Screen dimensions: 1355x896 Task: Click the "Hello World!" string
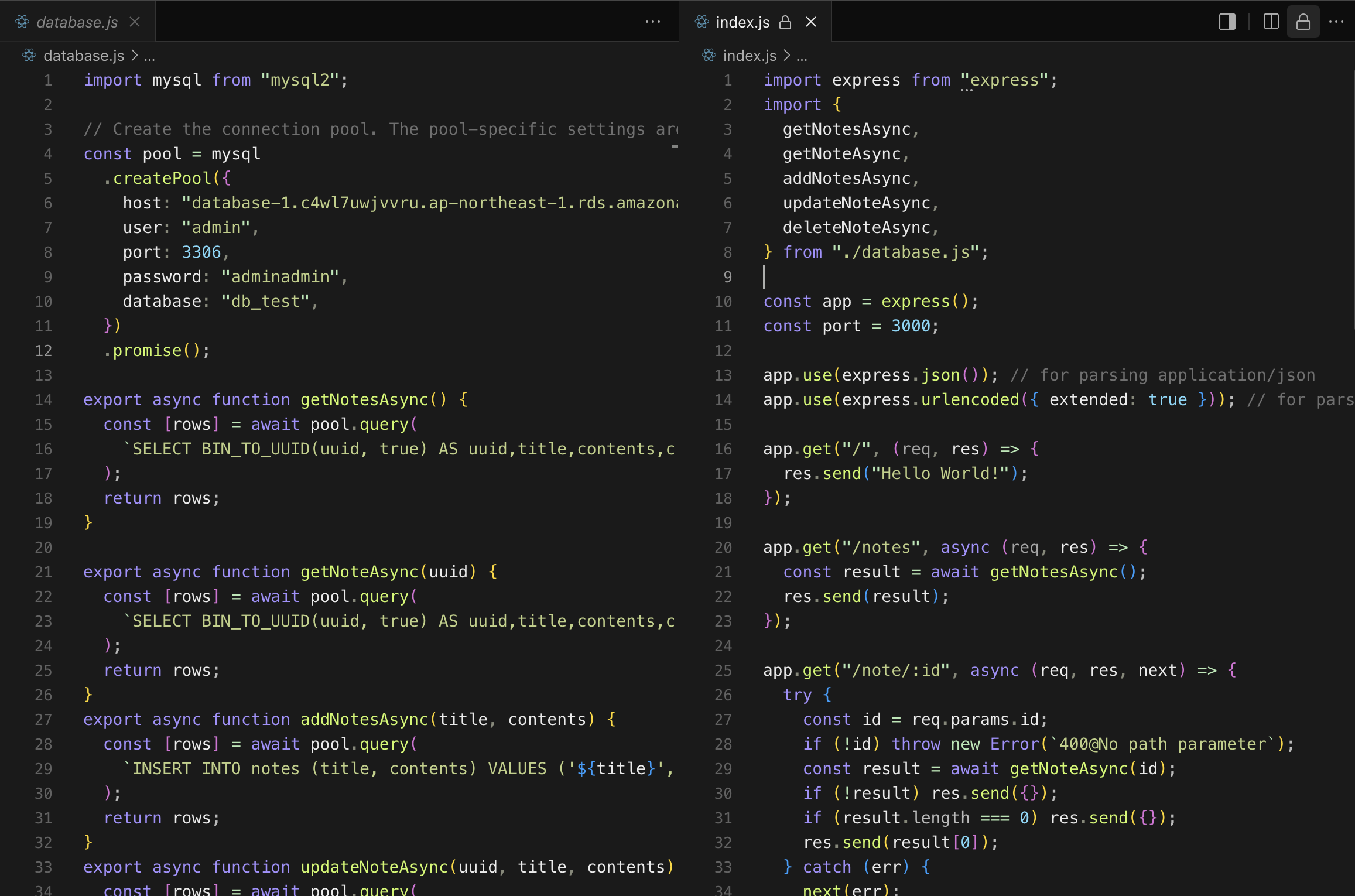coord(940,474)
